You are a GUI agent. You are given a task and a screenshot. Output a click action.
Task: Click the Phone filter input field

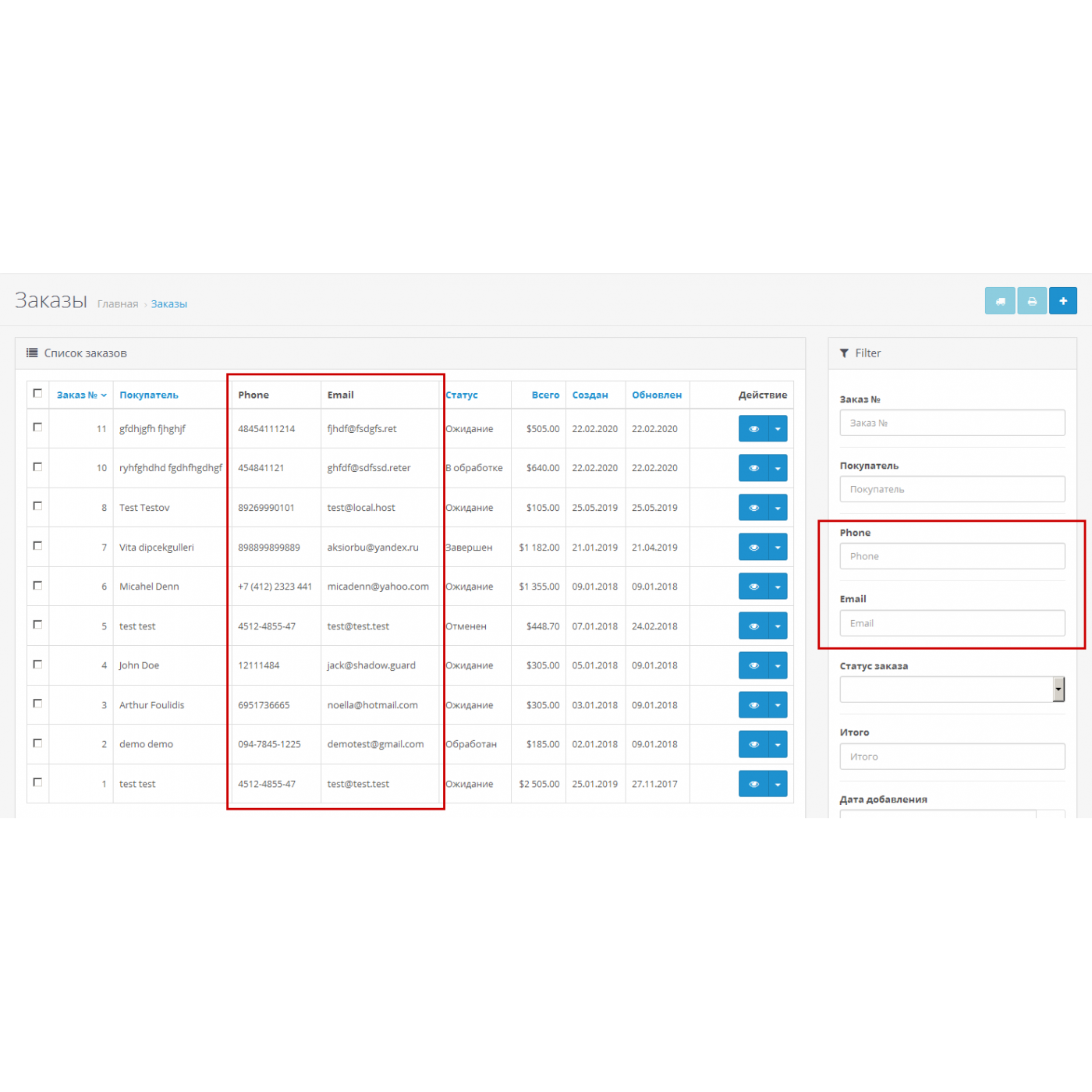click(x=952, y=556)
